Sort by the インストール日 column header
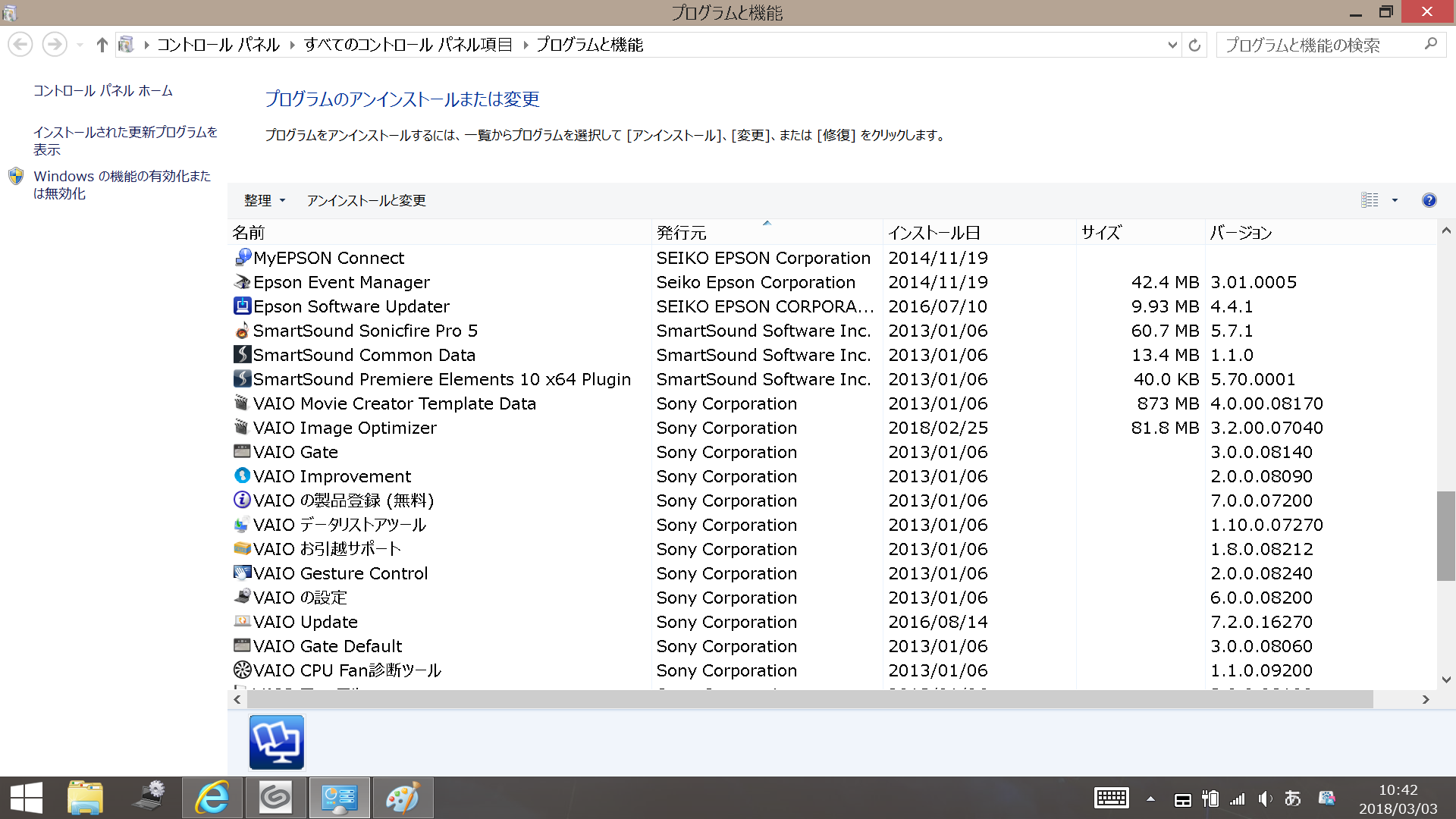 pyautogui.click(x=934, y=233)
